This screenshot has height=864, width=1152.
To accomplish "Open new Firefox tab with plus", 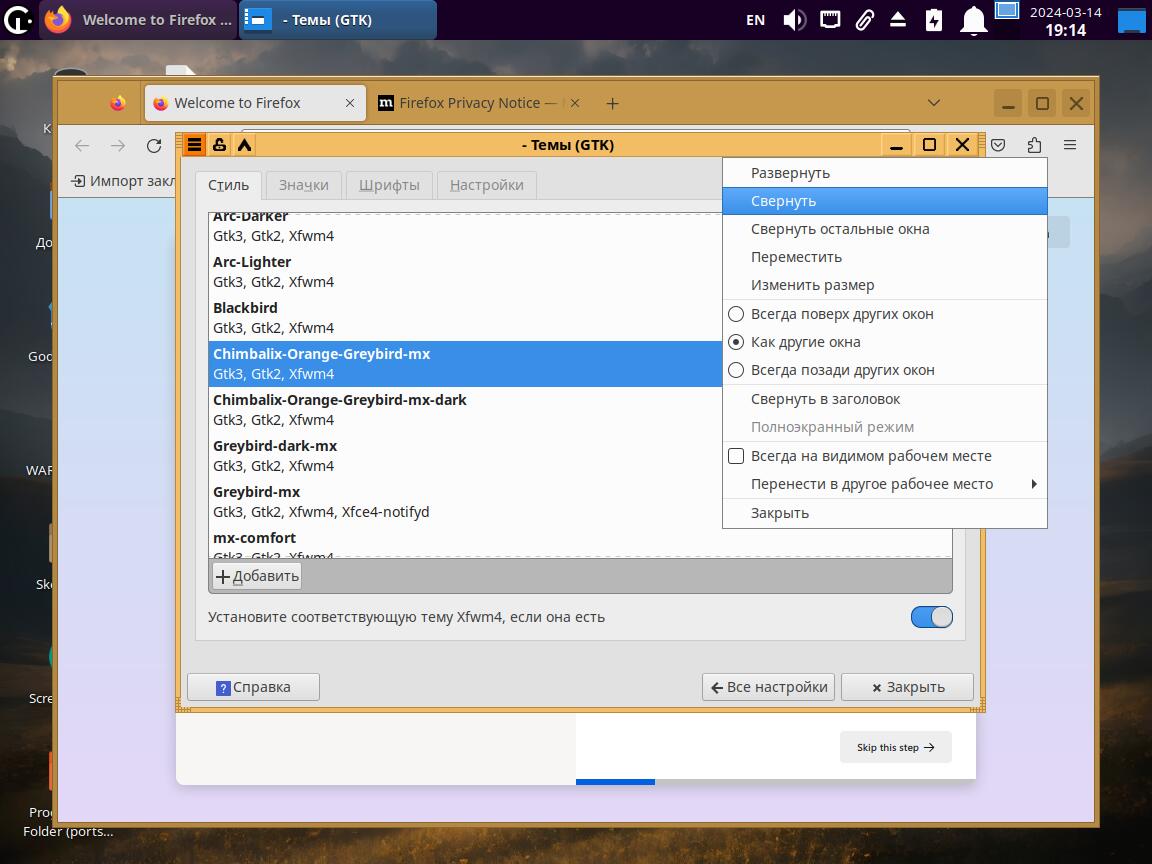I will pyautogui.click(x=612, y=103).
